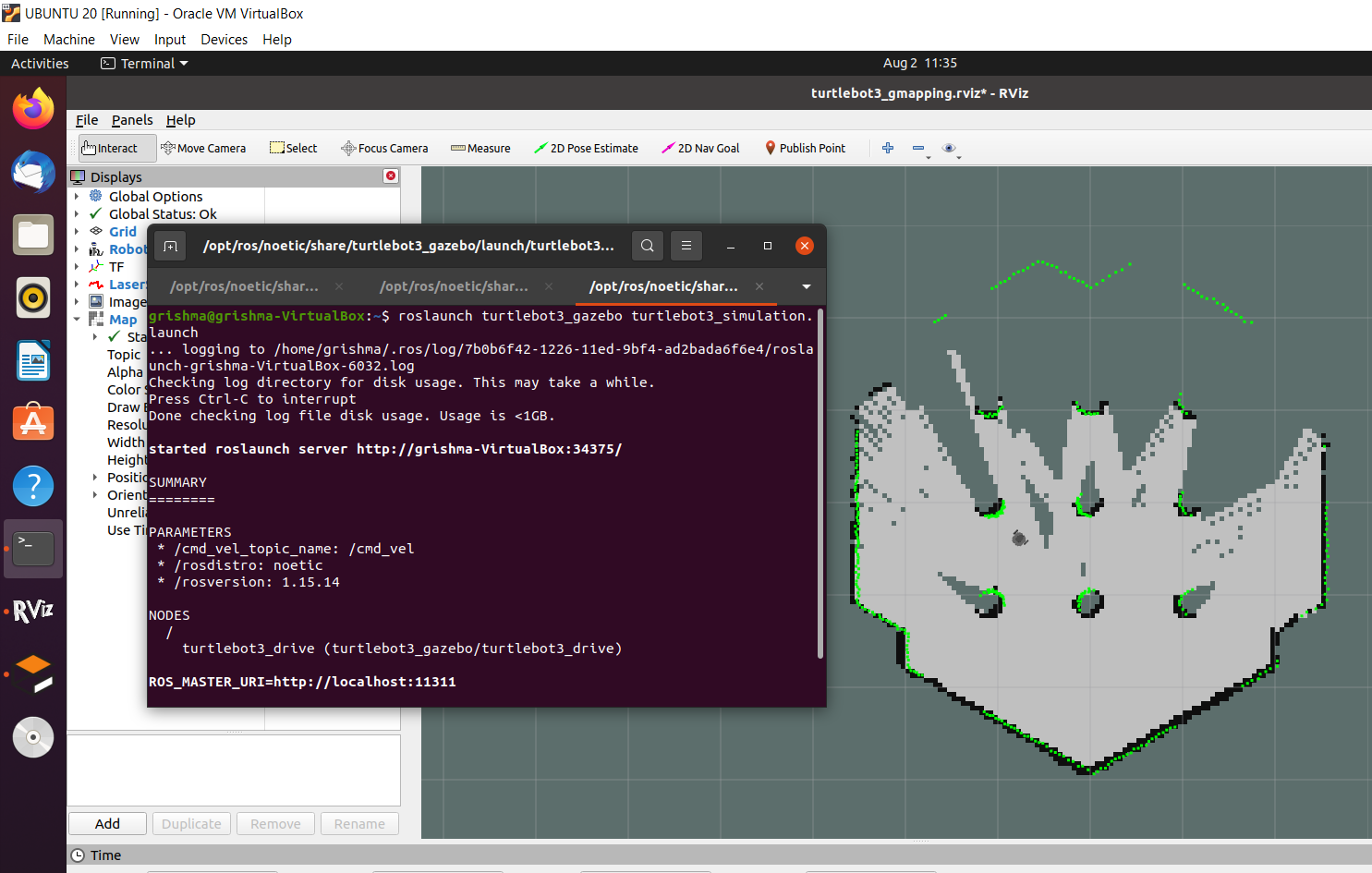Activate the Measure tool

(480, 148)
